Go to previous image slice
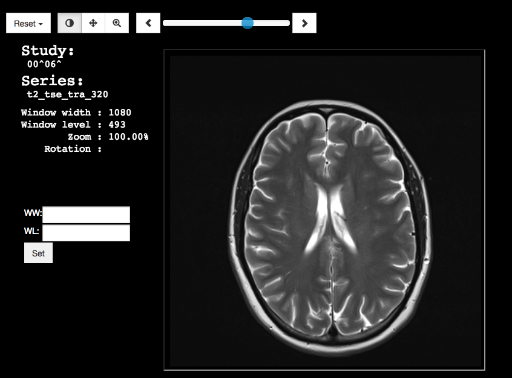512x378 pixels. tap(148, 23)
